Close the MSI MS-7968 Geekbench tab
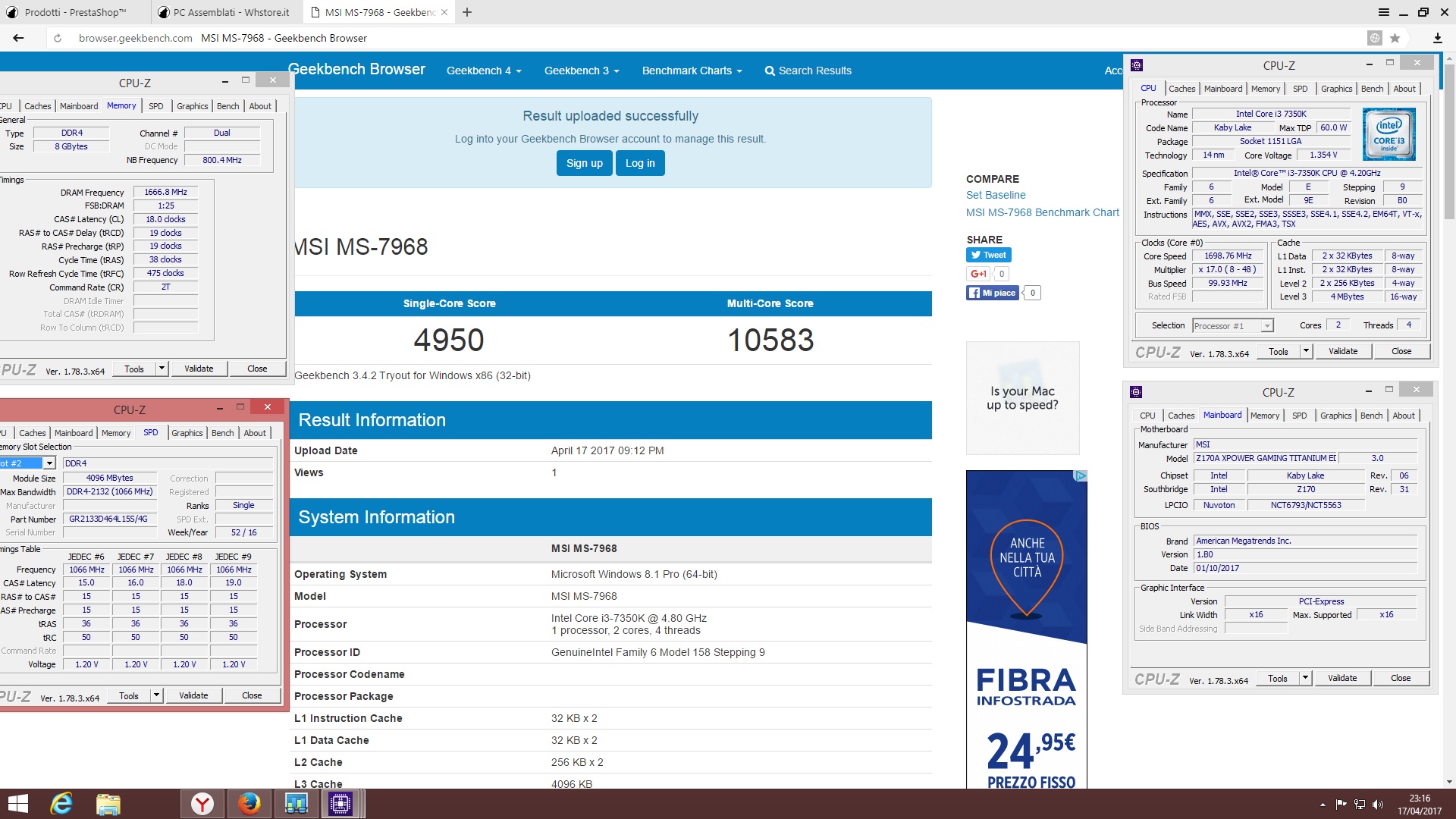The image size is (1456, 819). click(x=444, y=12)
